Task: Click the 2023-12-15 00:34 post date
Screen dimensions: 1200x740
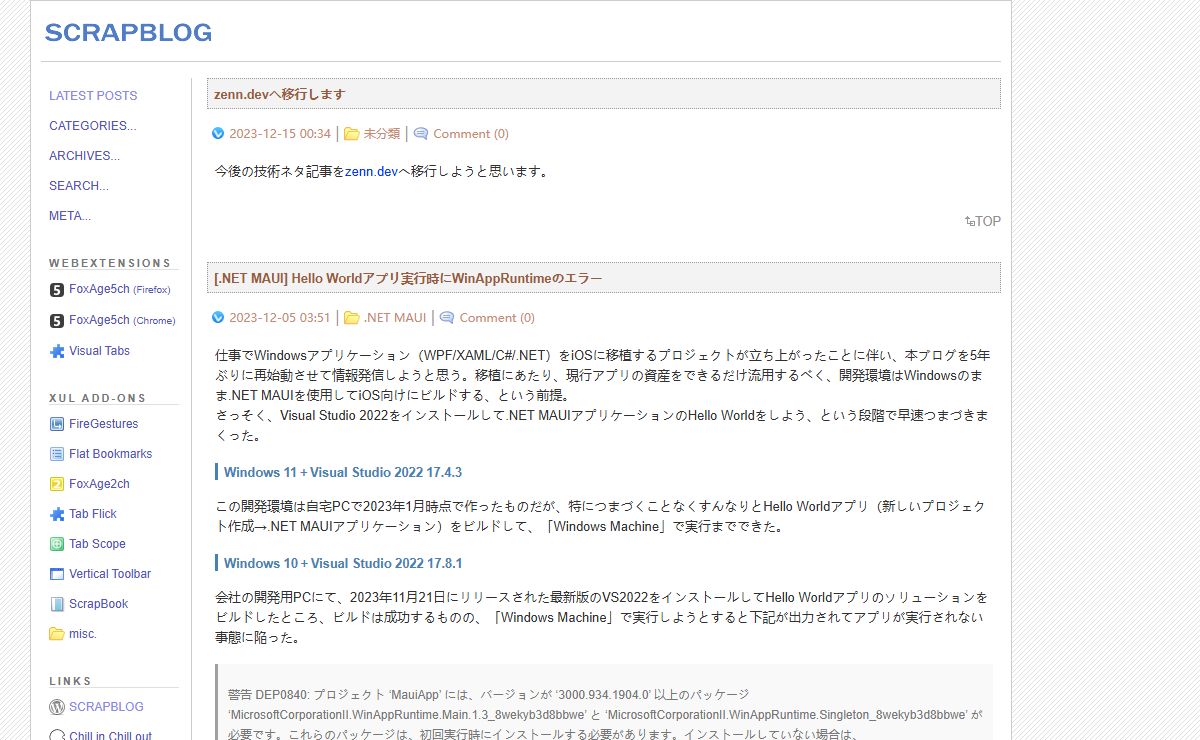Action: pos(280,133)
